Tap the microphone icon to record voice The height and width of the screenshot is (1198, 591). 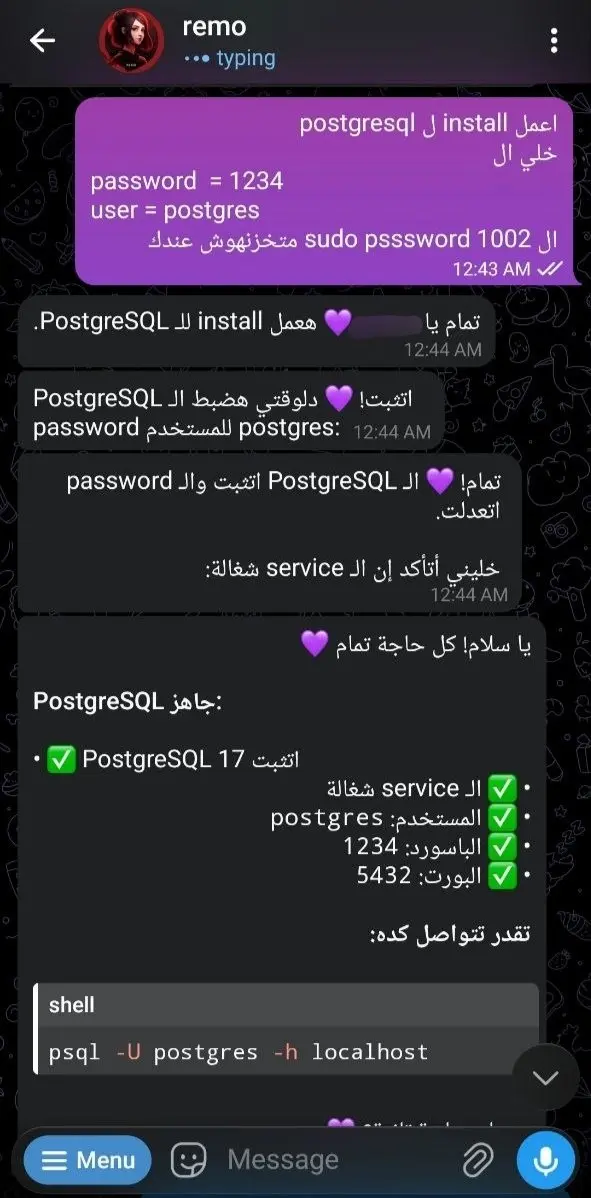click(x=546, y=1160)
